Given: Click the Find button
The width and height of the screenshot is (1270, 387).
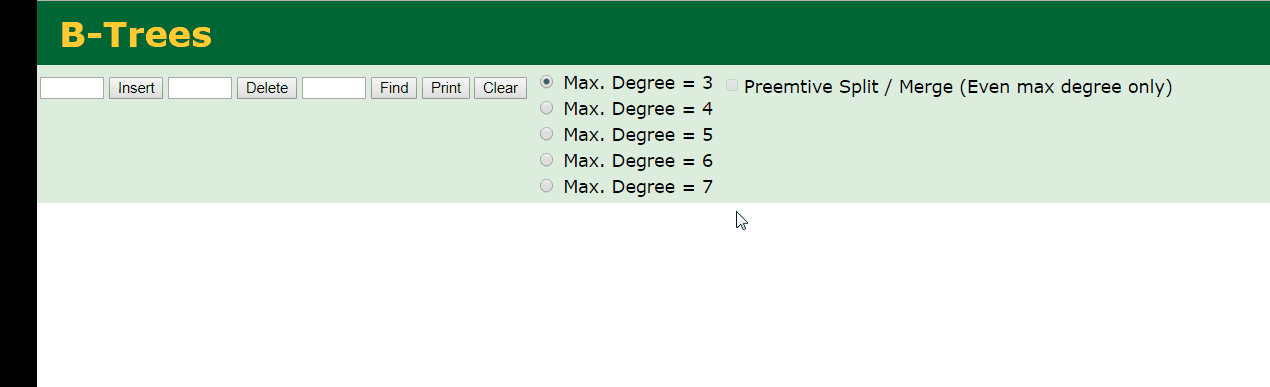Looking at the screenshot, I should (394, 88).
